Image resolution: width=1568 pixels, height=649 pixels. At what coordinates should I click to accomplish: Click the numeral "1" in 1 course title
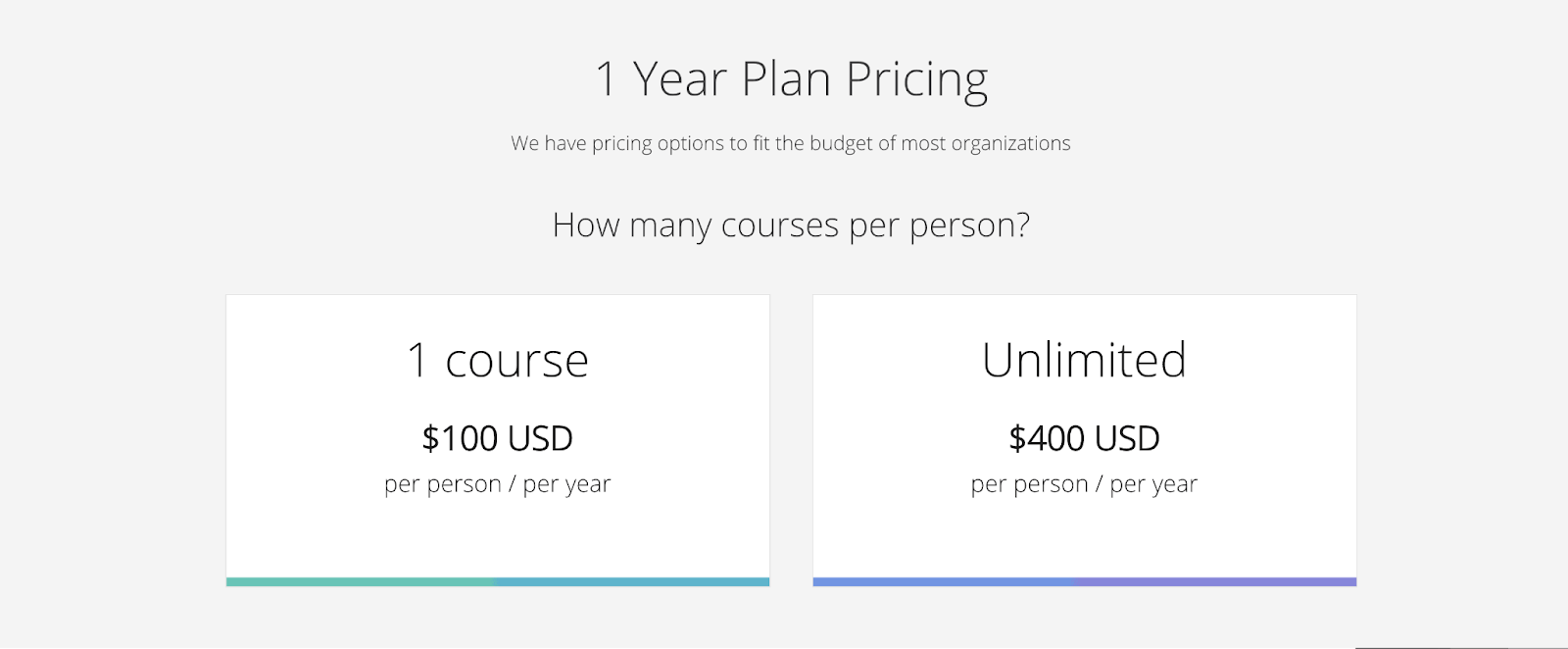(x=418, y=361)
